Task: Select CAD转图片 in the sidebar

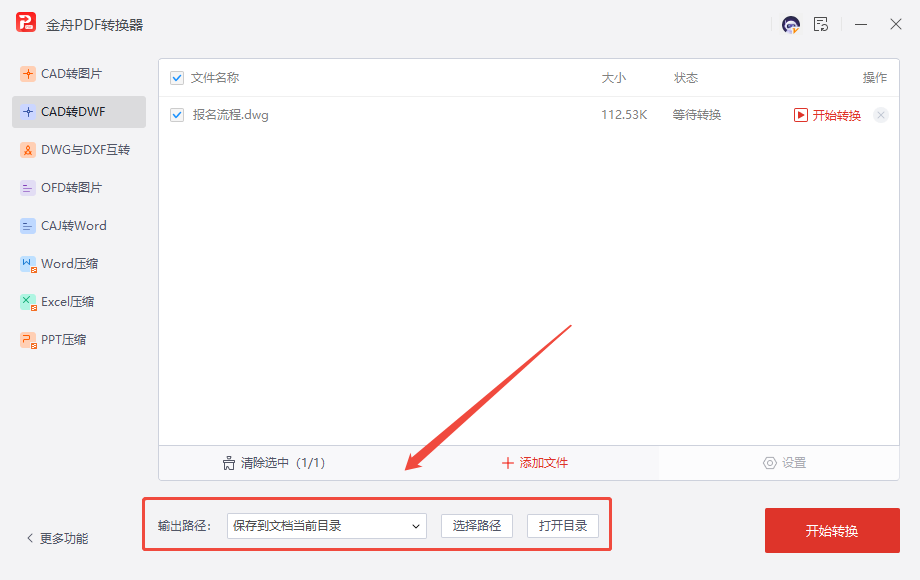Action: 79,74
